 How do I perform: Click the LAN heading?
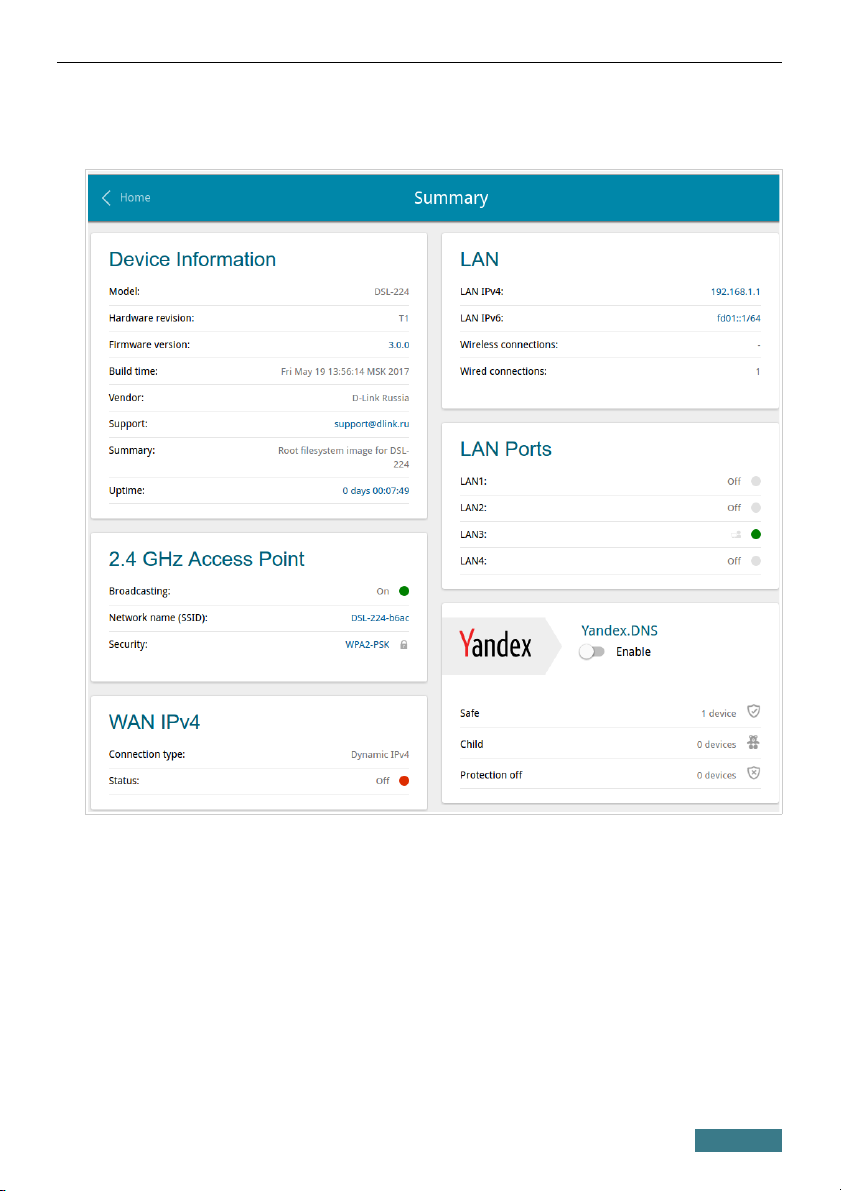(479, 260)
